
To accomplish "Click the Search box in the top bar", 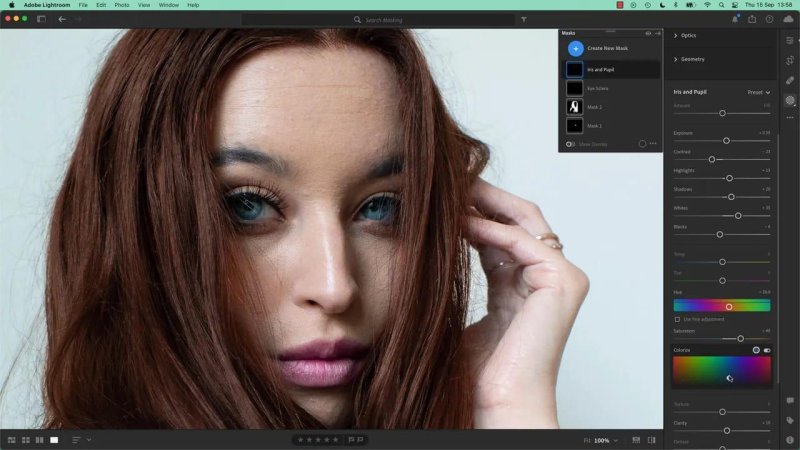I will point(378,20).
